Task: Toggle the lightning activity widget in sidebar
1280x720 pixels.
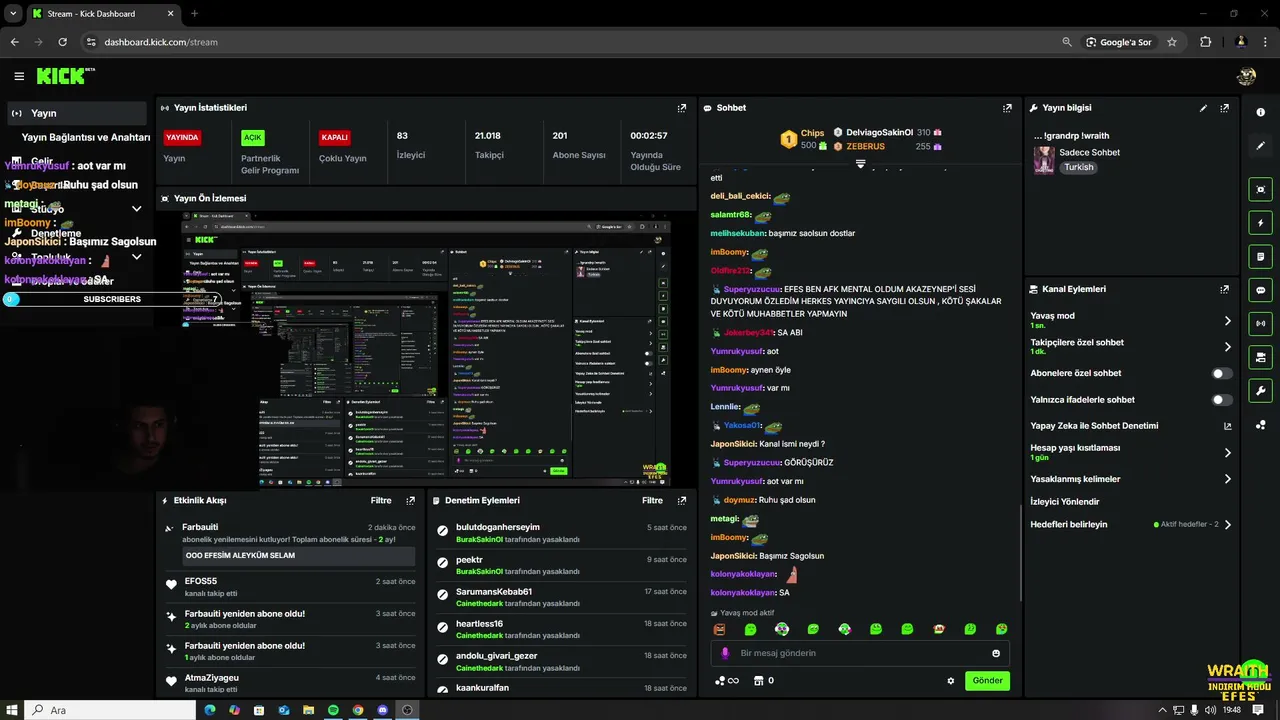Action: click(1260, 223)
